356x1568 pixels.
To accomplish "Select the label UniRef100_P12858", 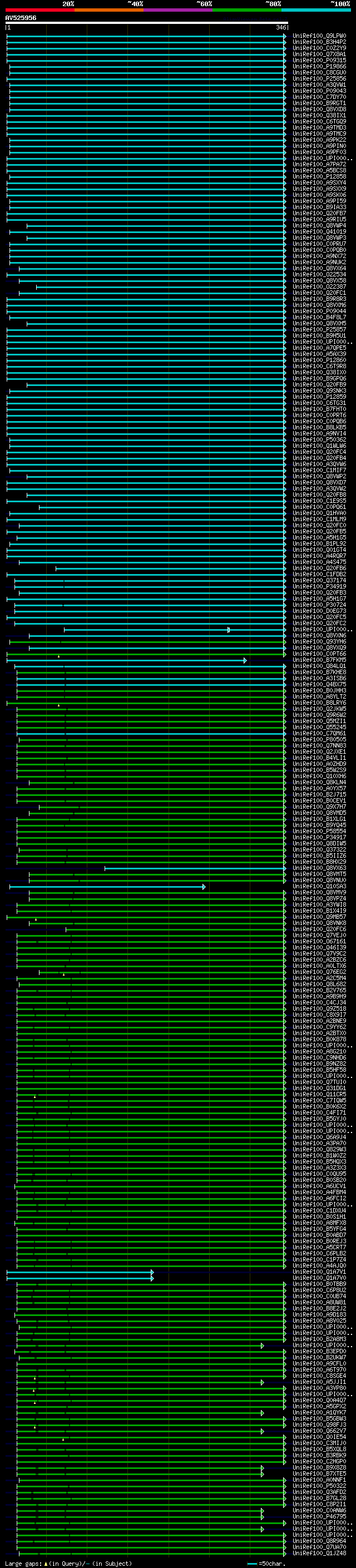I will (319, 176).
